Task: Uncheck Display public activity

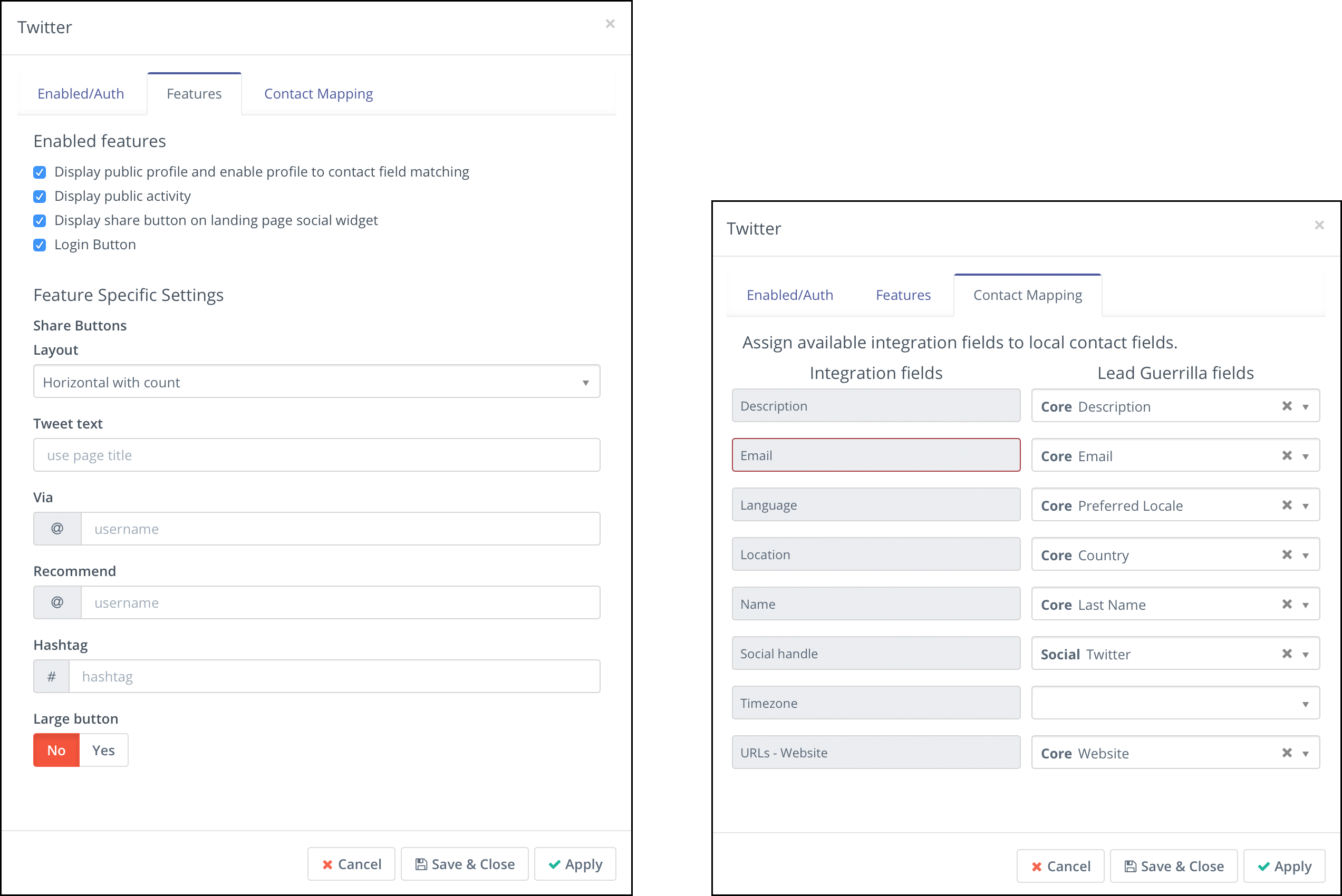Action: [x=40, y=197]
